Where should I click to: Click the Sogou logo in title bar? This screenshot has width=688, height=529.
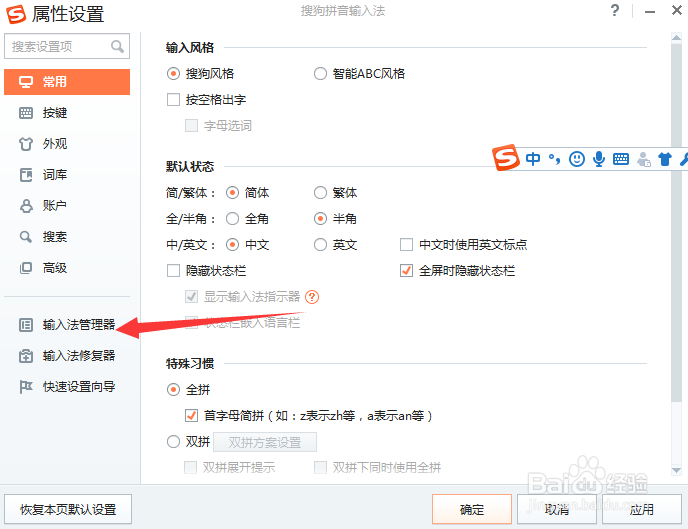(16, 14)
